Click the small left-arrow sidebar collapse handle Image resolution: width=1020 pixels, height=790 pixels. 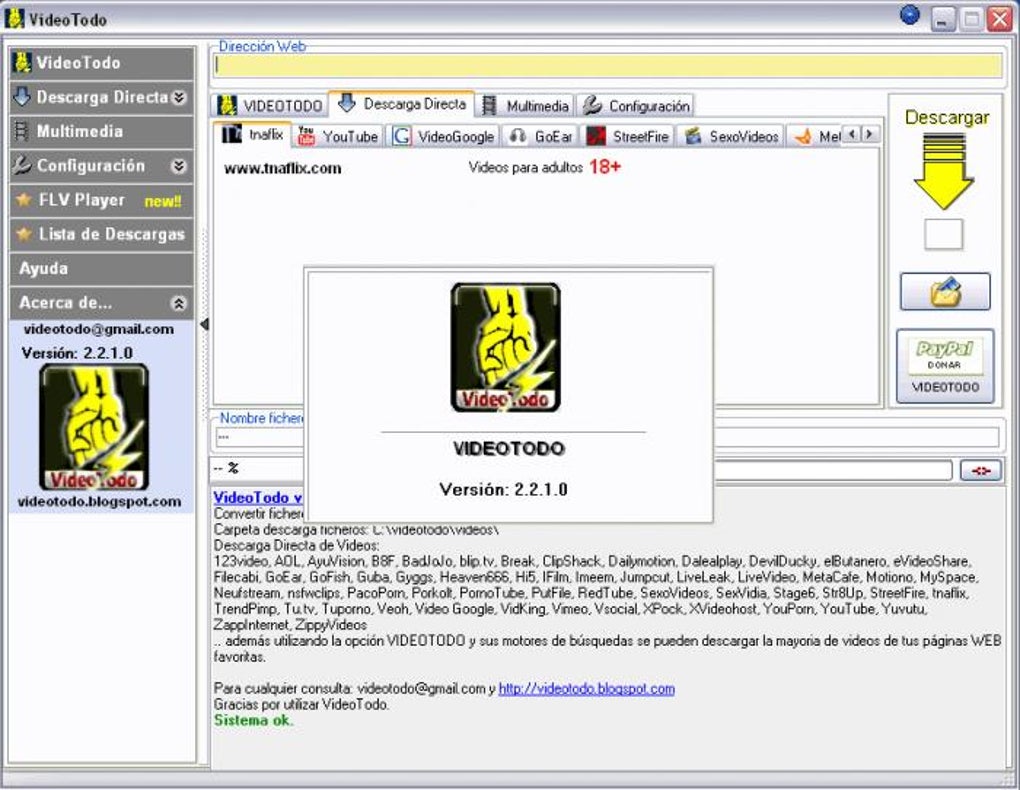point(204,324)
